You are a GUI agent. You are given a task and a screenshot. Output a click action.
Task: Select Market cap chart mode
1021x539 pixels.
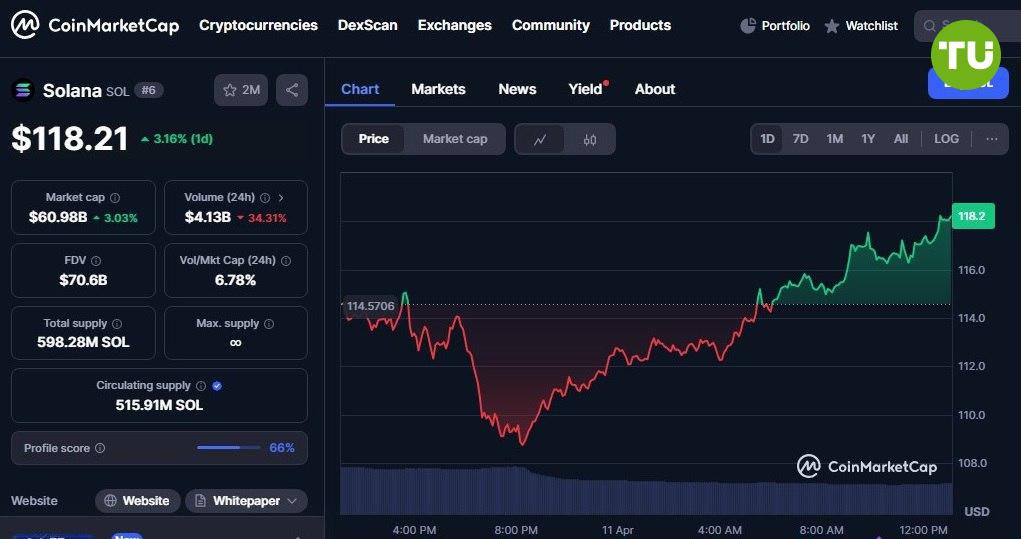tap(455, 139)
